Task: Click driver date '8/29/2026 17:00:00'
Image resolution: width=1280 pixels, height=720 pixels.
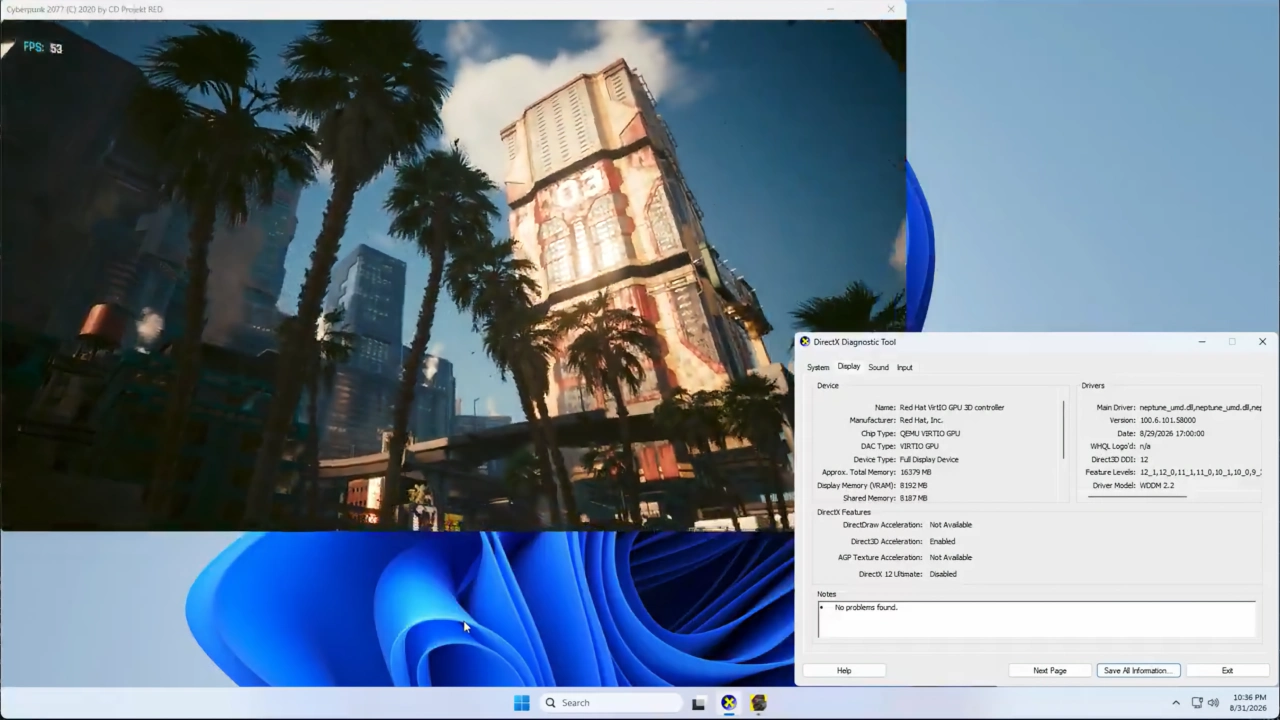Action: (x=1172, y=434)
